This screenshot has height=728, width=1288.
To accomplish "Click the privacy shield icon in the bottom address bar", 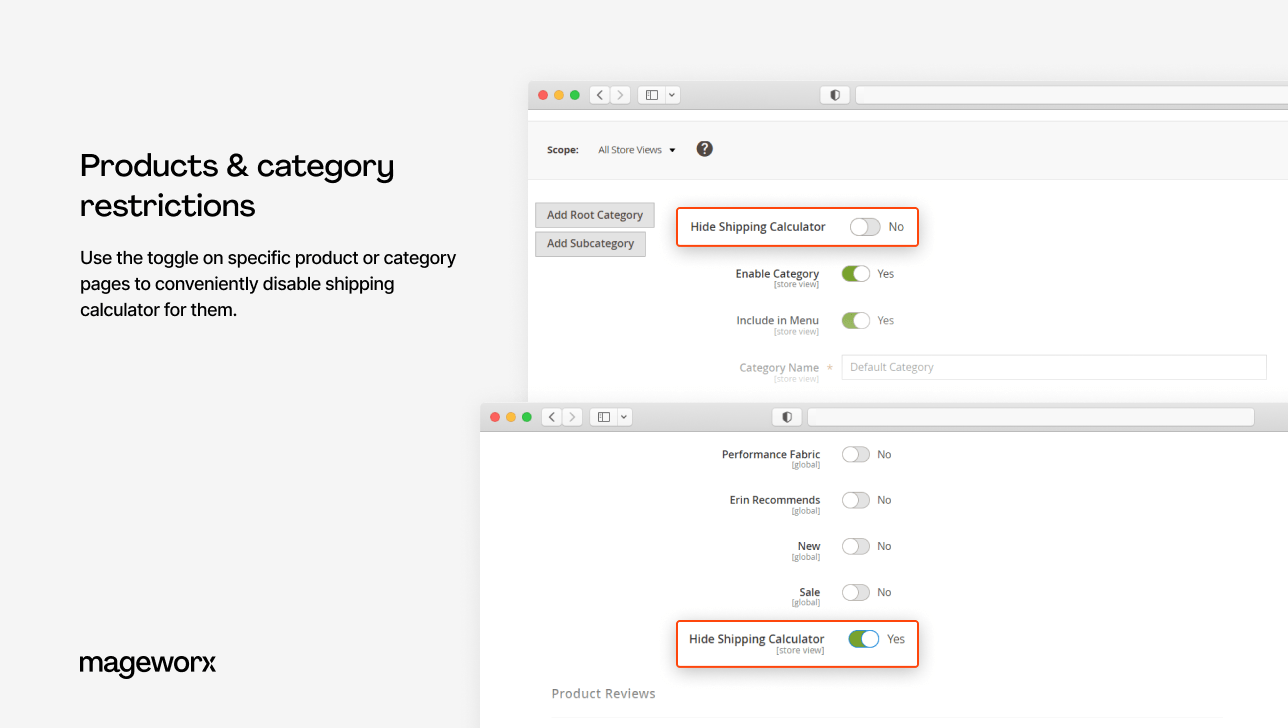I will point(786,416).
